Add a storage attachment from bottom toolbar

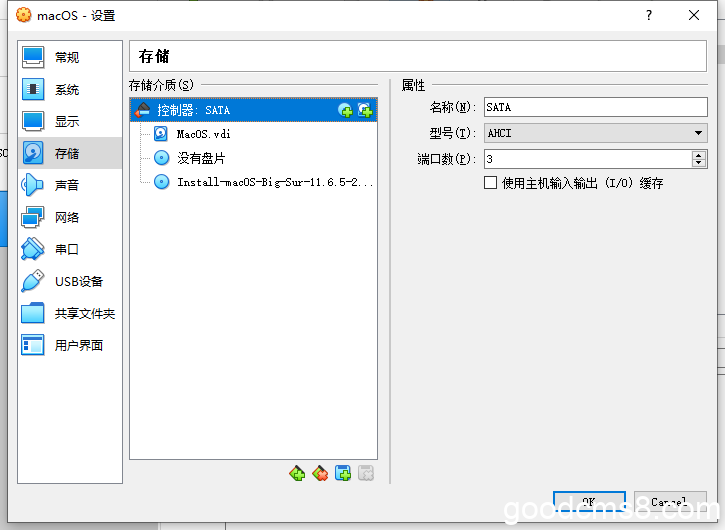pos(343,474)
